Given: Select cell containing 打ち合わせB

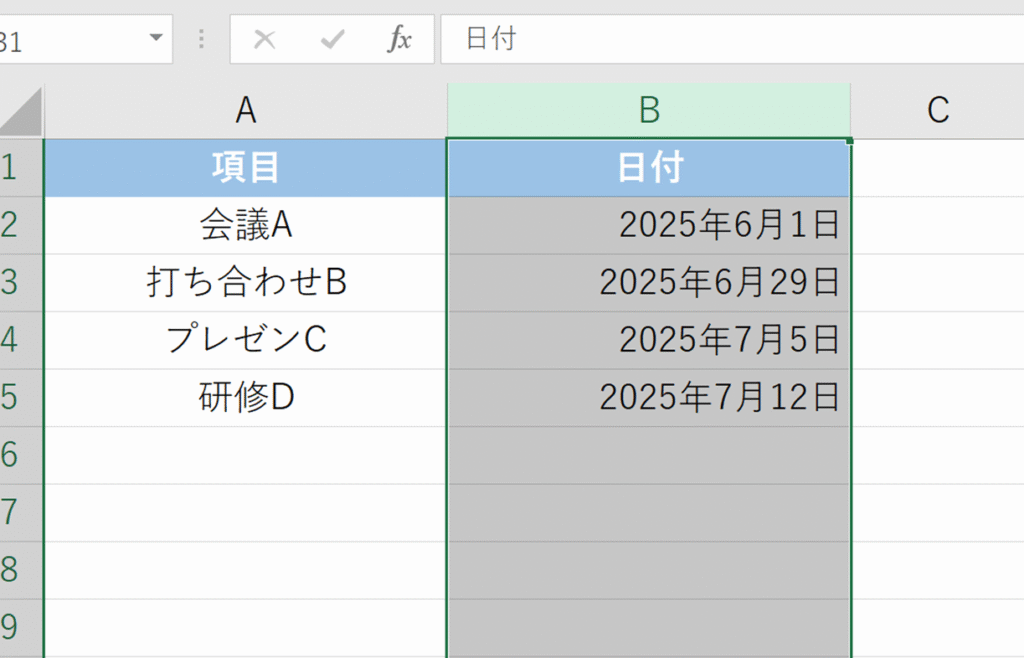Looking at the screenshot, I should [246, 283].
